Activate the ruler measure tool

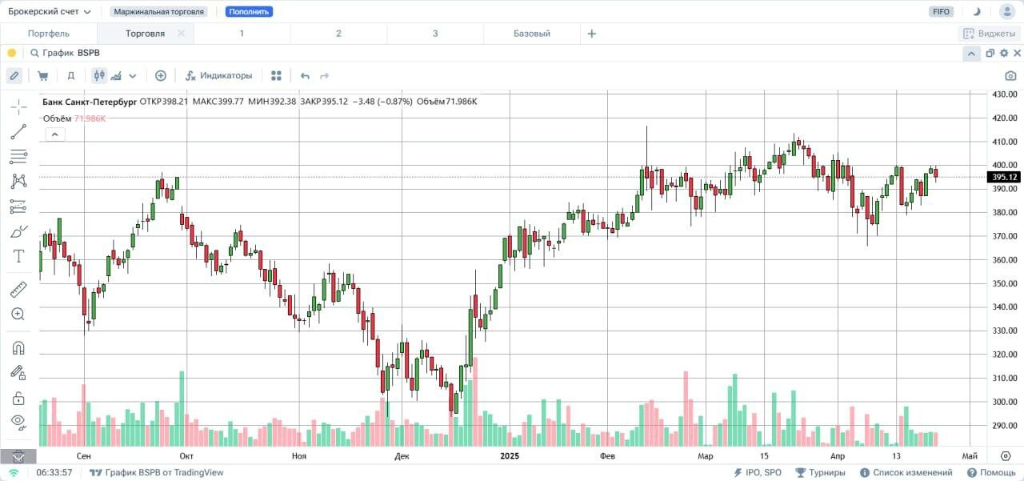tap(18, 290)
